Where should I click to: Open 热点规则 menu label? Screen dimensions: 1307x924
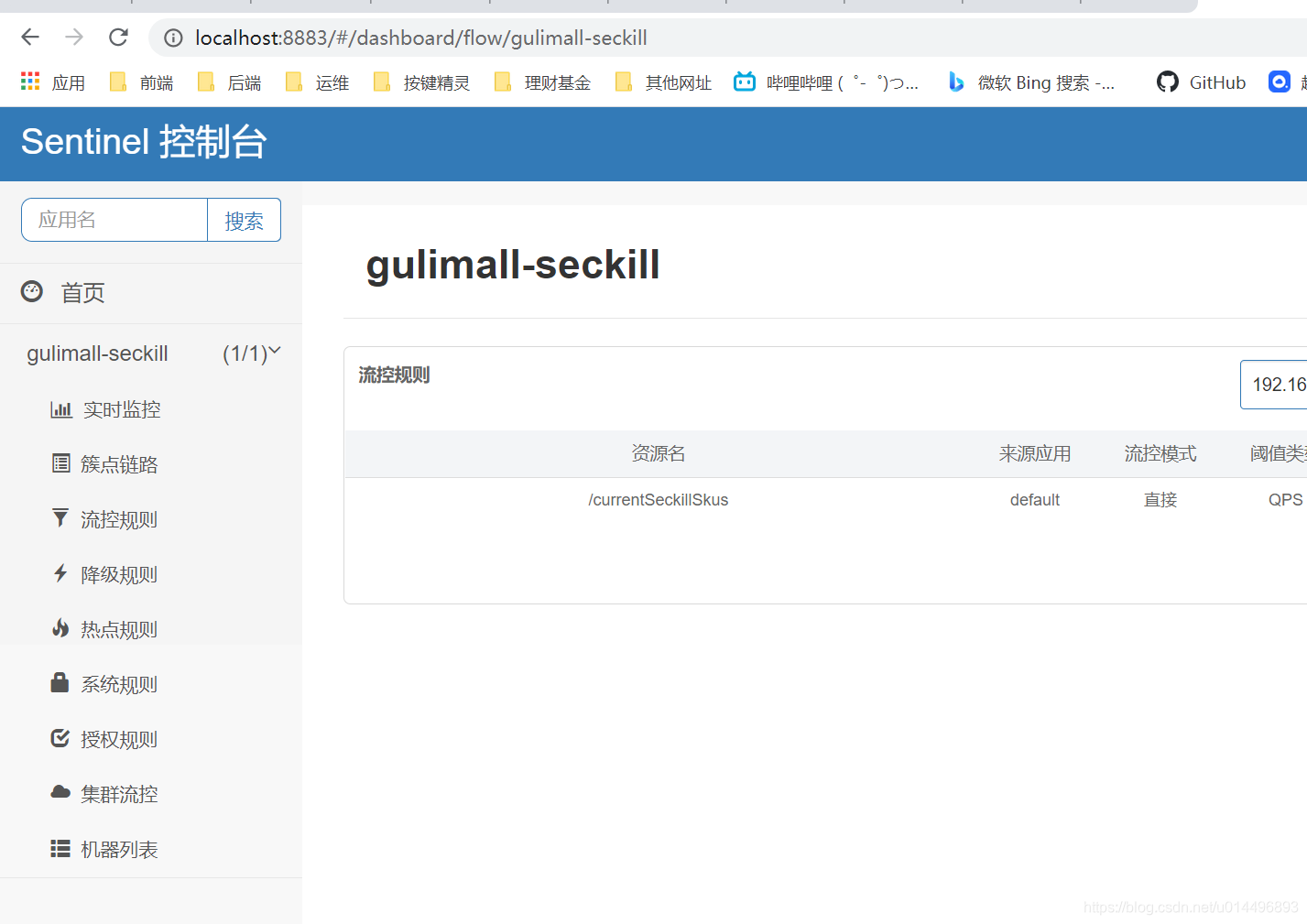pyautogui.click(x=119, y=629)
